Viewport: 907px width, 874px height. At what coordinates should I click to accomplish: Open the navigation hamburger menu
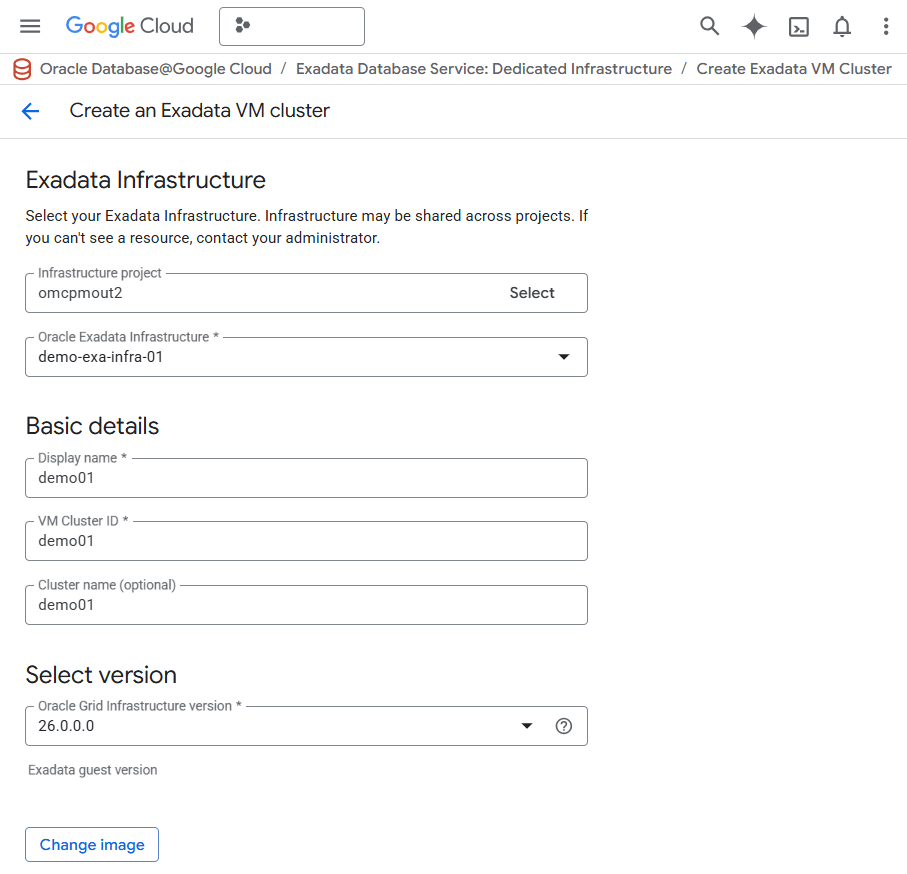(x=29, y=26)
